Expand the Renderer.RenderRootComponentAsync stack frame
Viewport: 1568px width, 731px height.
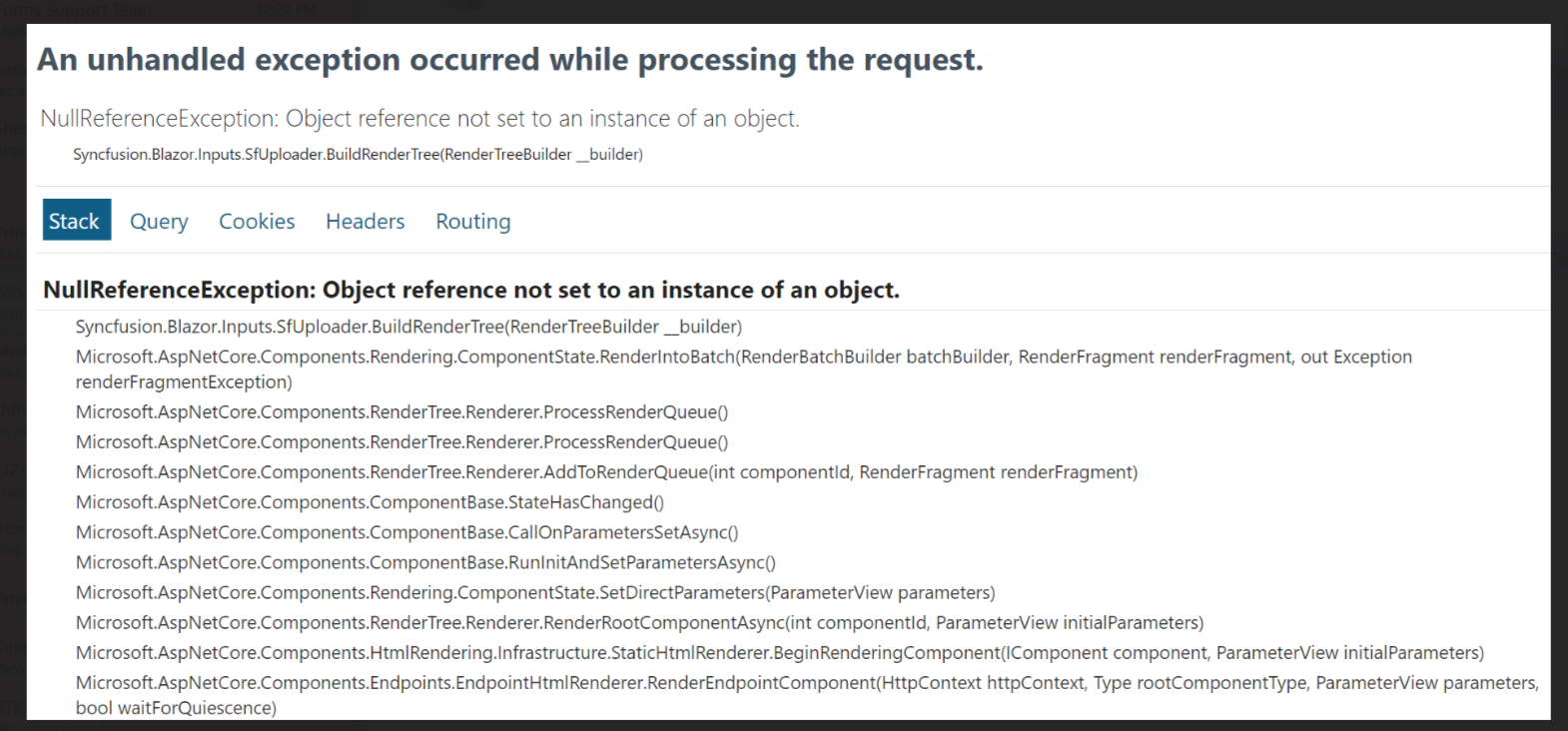(639, 622)
